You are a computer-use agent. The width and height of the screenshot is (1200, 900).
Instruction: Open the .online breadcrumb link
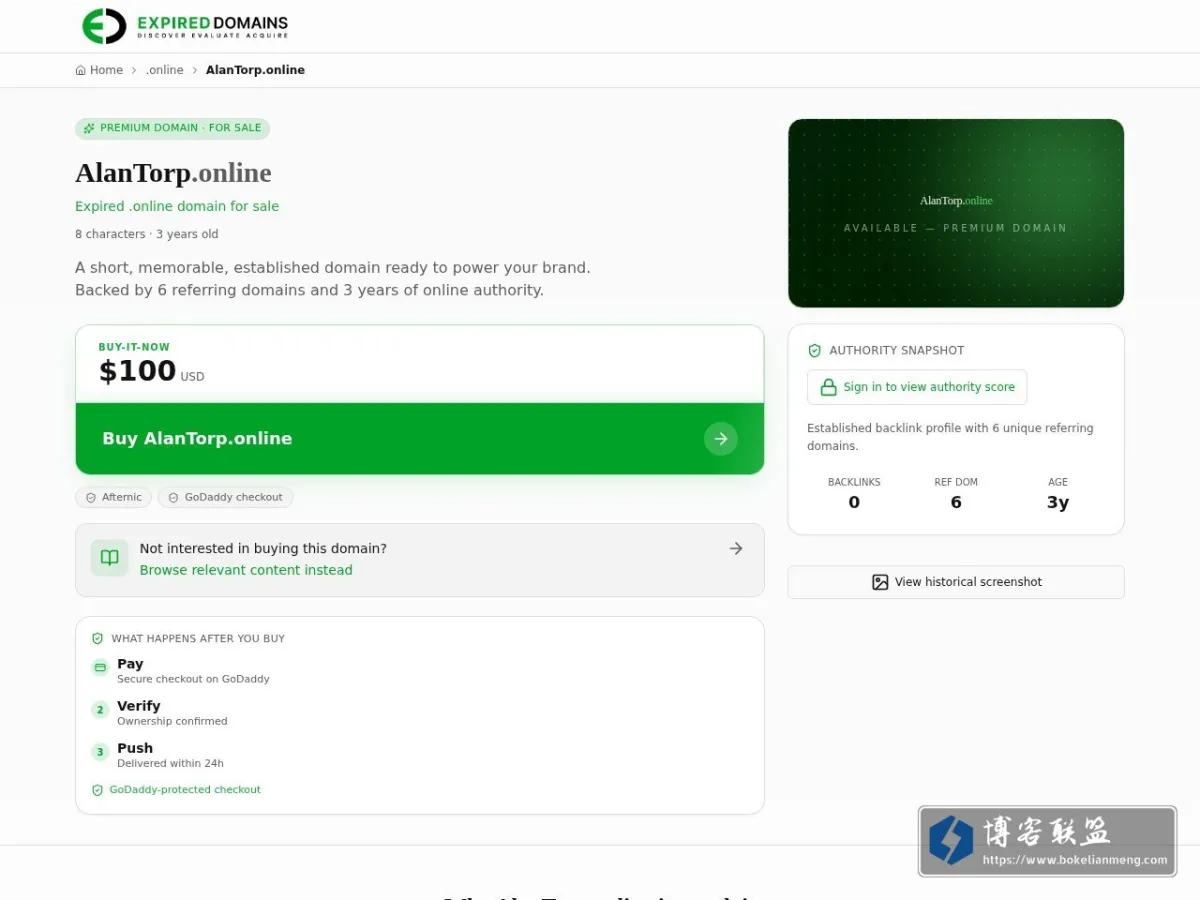tap(165, 70)
